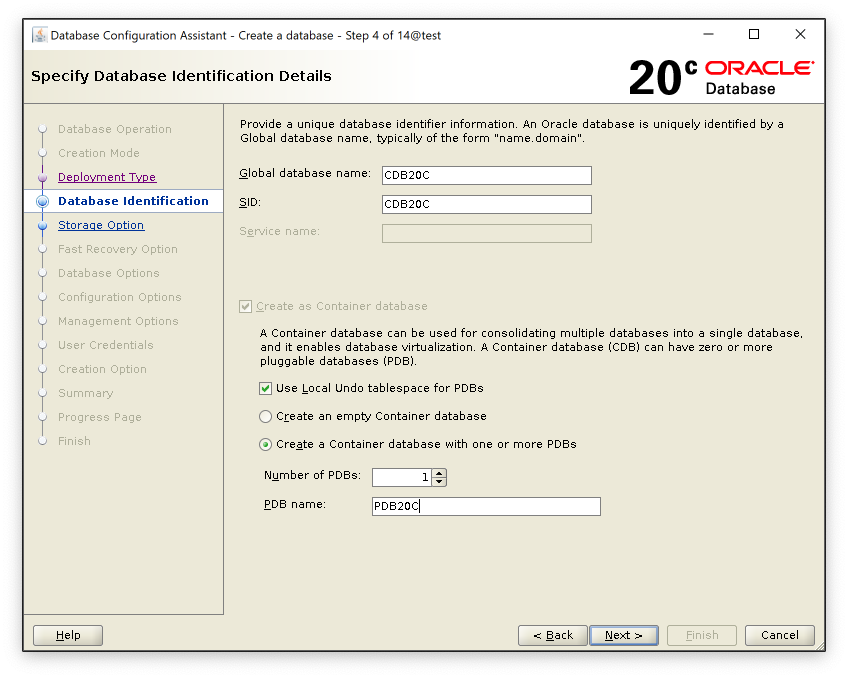Select Container database with one or more PDBs

tap(265, 444)
